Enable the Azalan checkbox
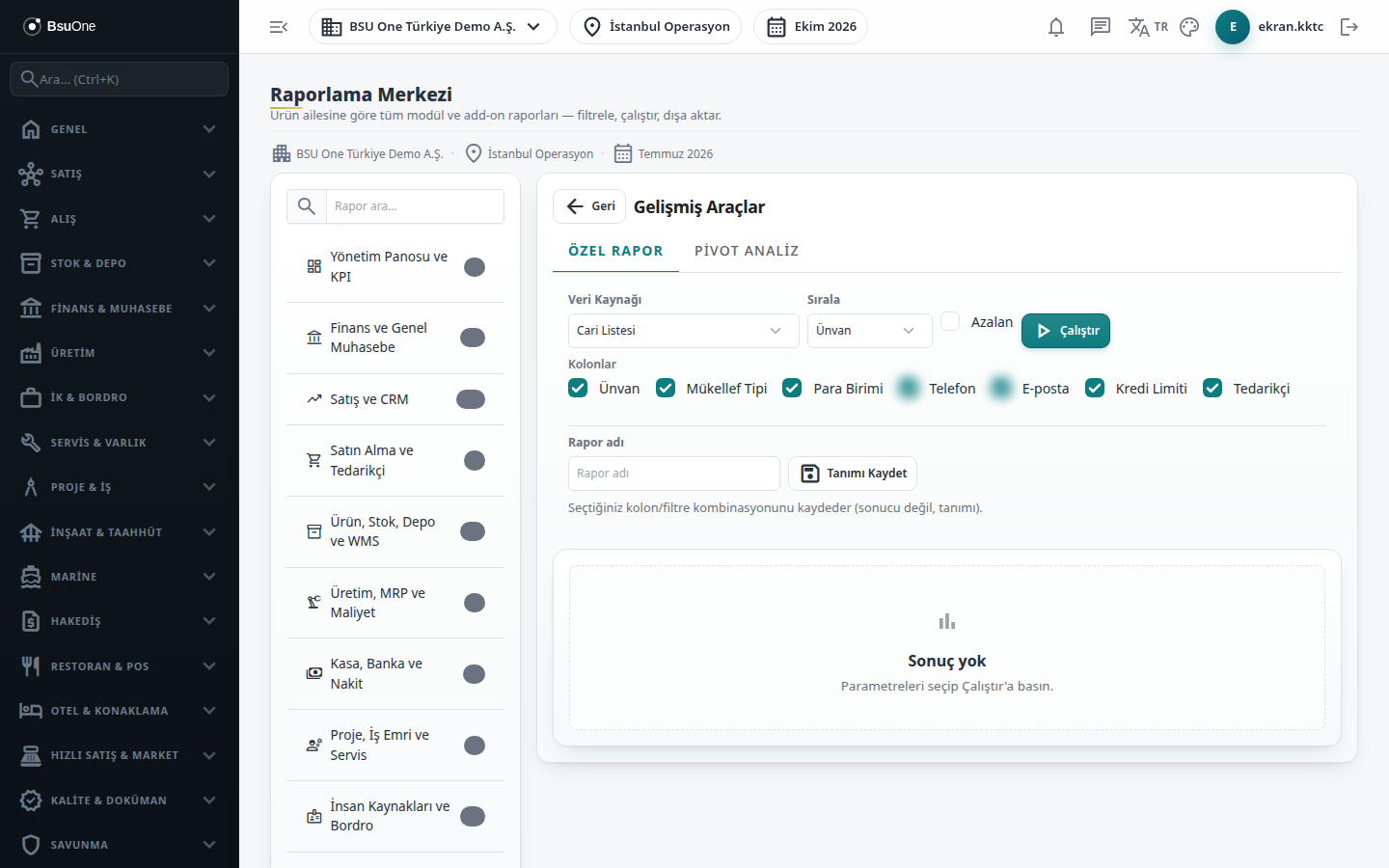The width and height of the screenshot is (1389, 868). click(x=950, y=321)
